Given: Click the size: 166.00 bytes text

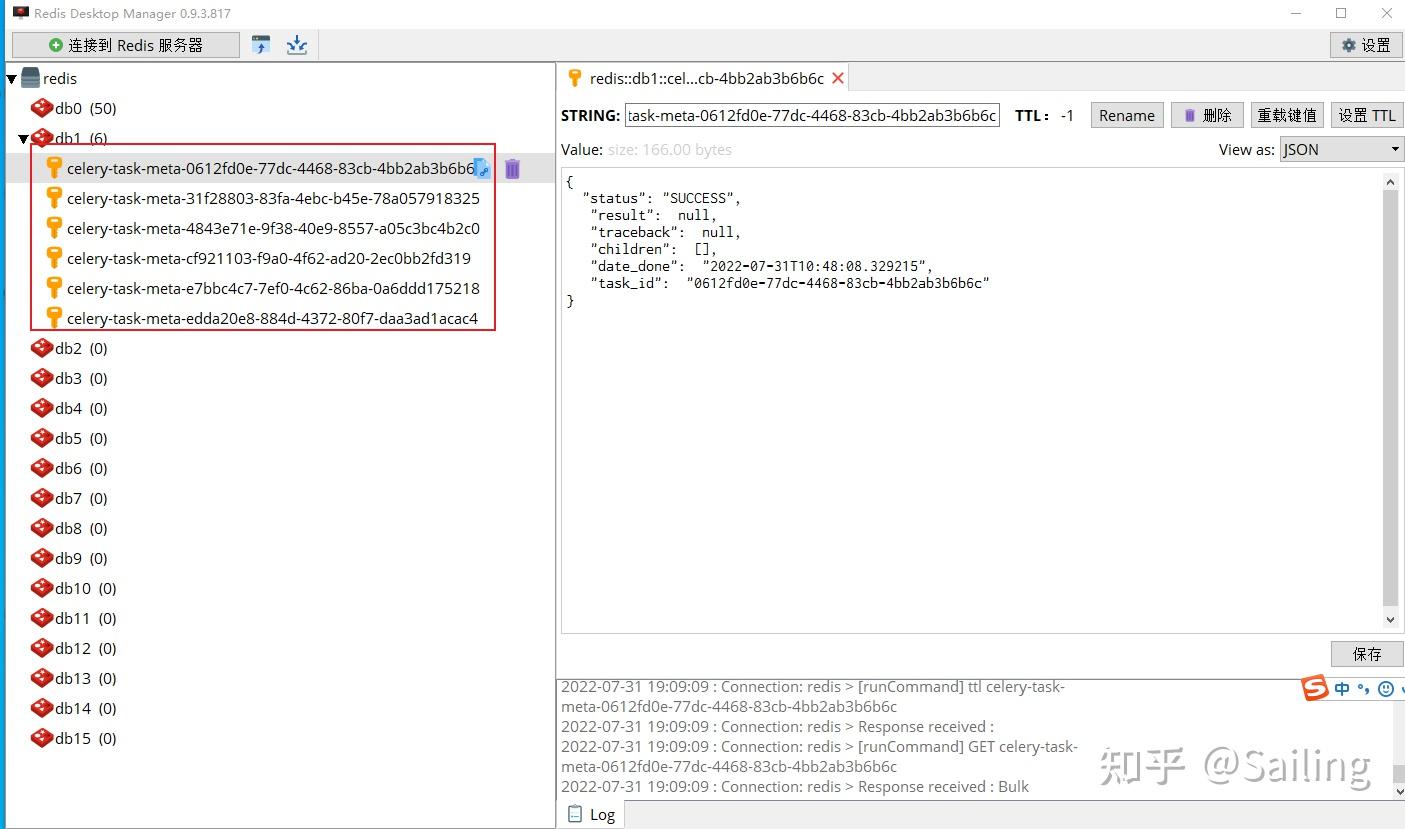Looking at the screenshot, I should (x=670, y=149).
